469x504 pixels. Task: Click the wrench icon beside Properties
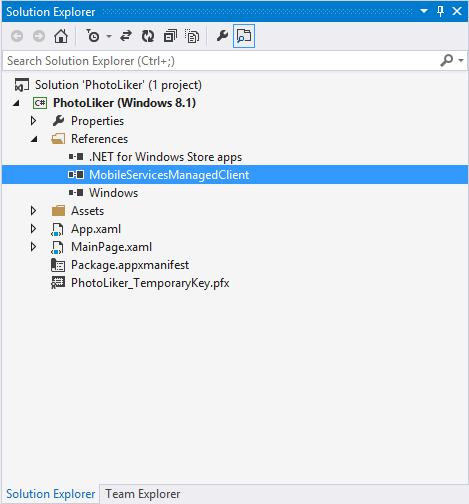58,121
